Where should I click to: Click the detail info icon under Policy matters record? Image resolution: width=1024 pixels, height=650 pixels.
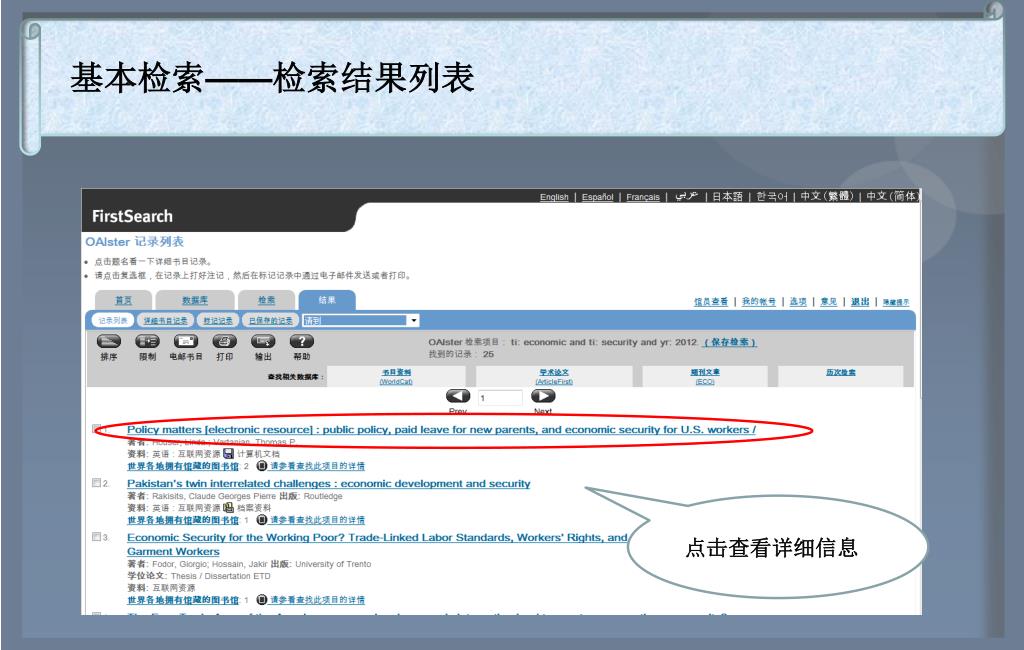262,466
